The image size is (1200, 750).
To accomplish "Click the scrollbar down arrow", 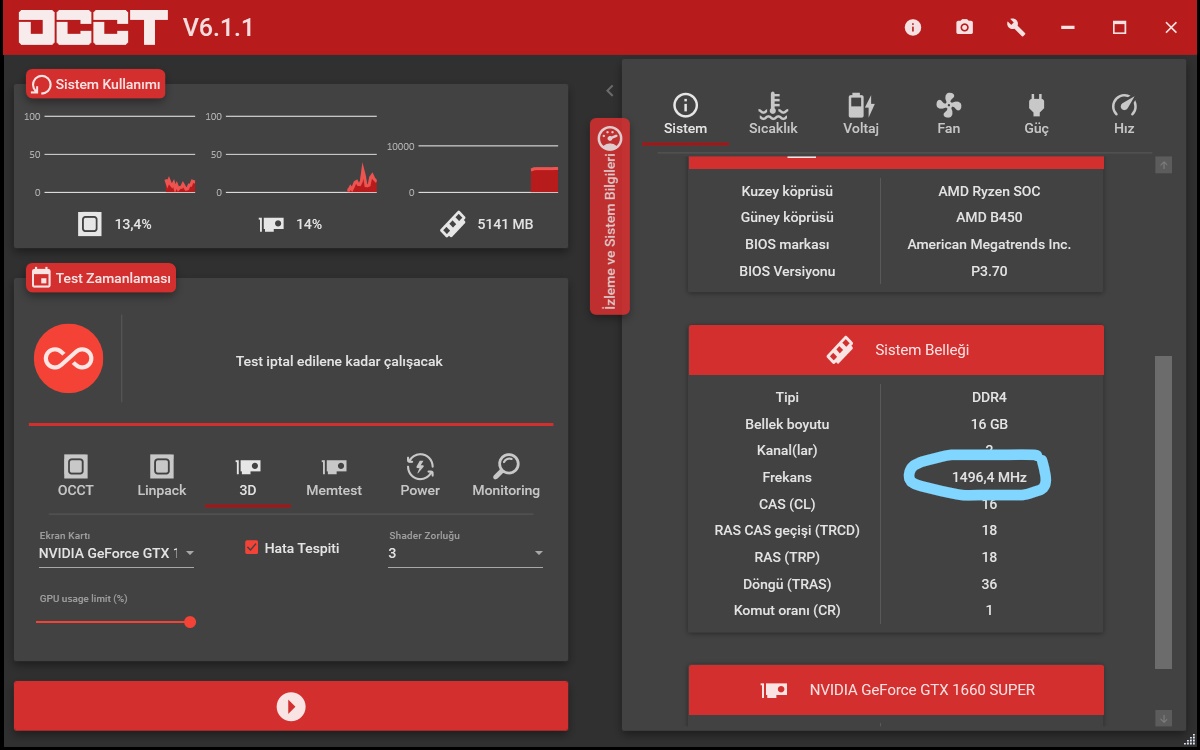I will 1163,718.
